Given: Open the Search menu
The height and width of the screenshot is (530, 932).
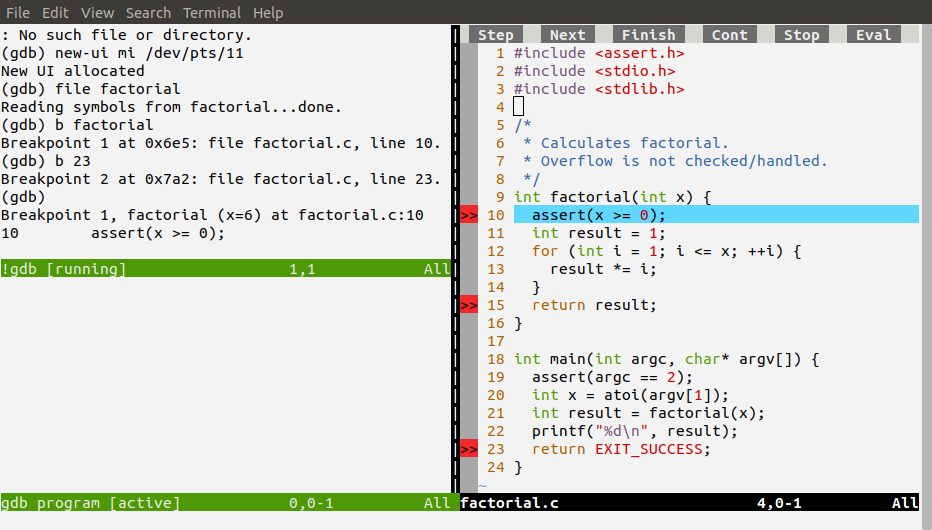Looking at the screenshot, I should tap(148, 12).
